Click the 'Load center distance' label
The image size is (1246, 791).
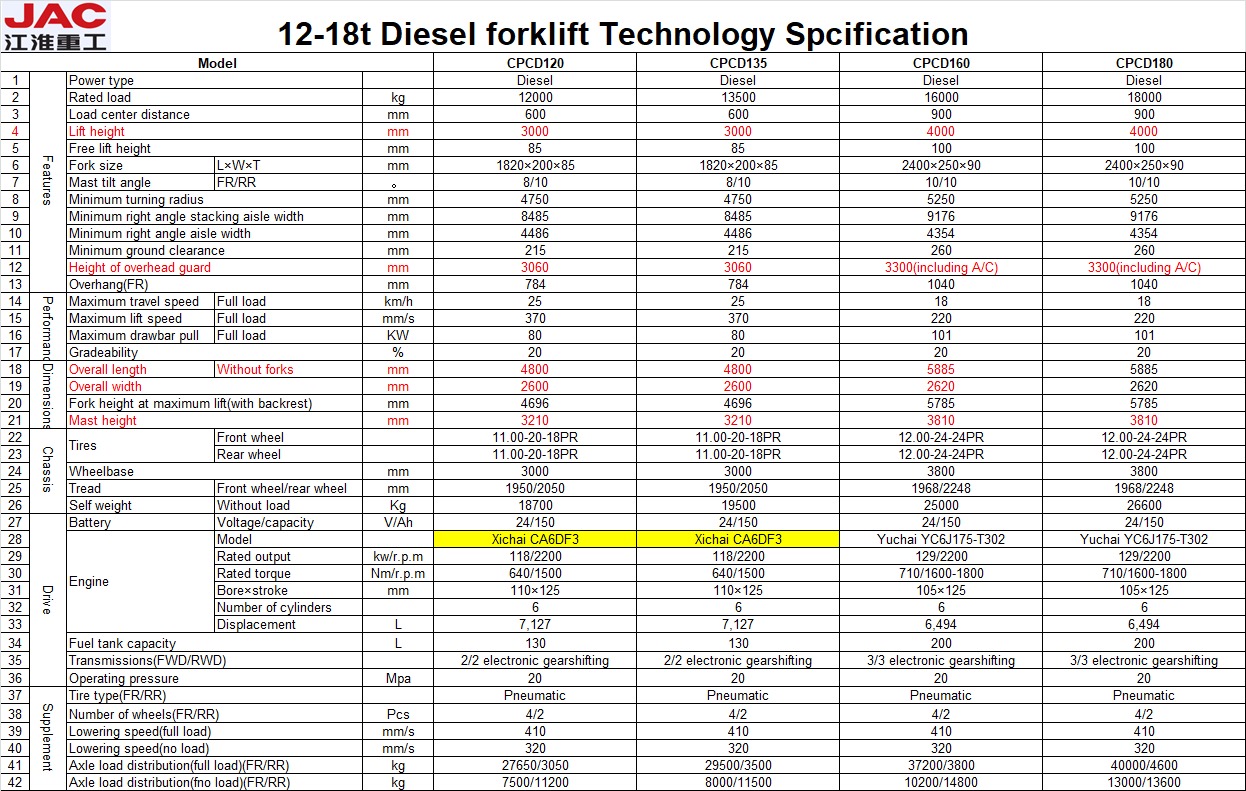pyautogui.click(x=129, y=115)
